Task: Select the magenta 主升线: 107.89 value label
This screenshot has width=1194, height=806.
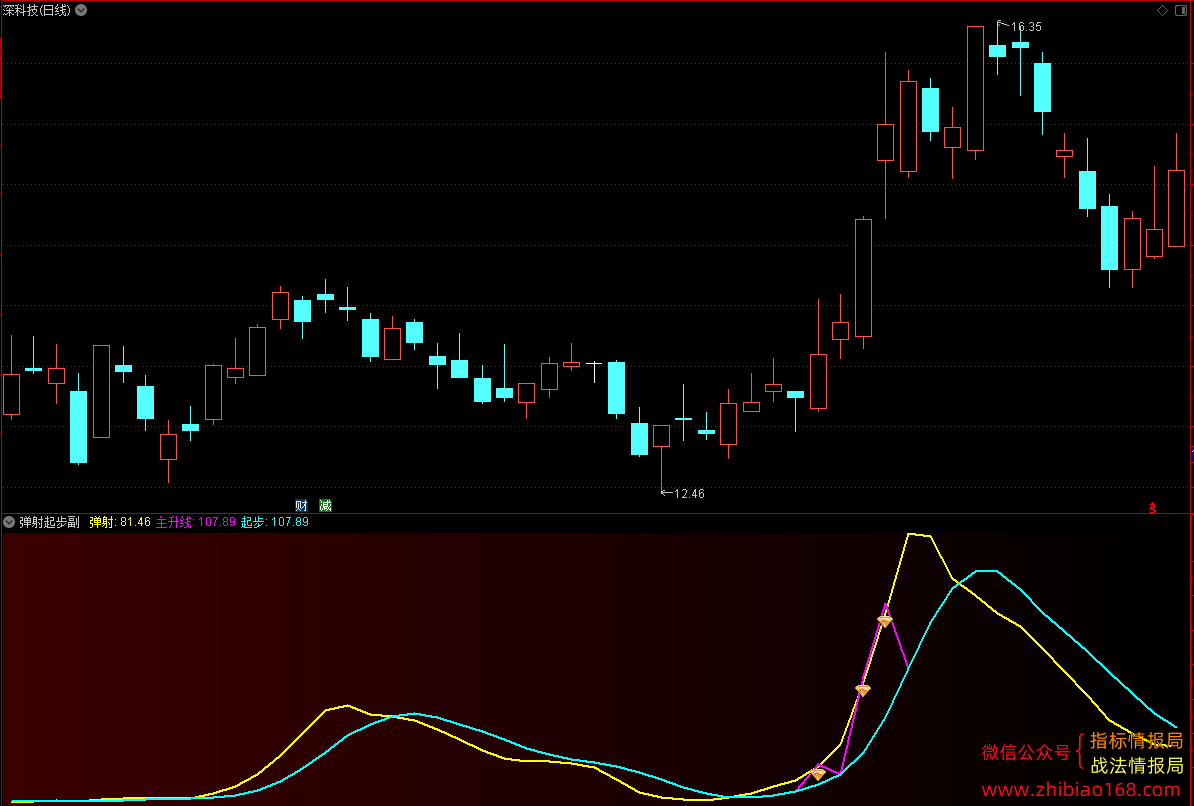Action: (196, 522)
